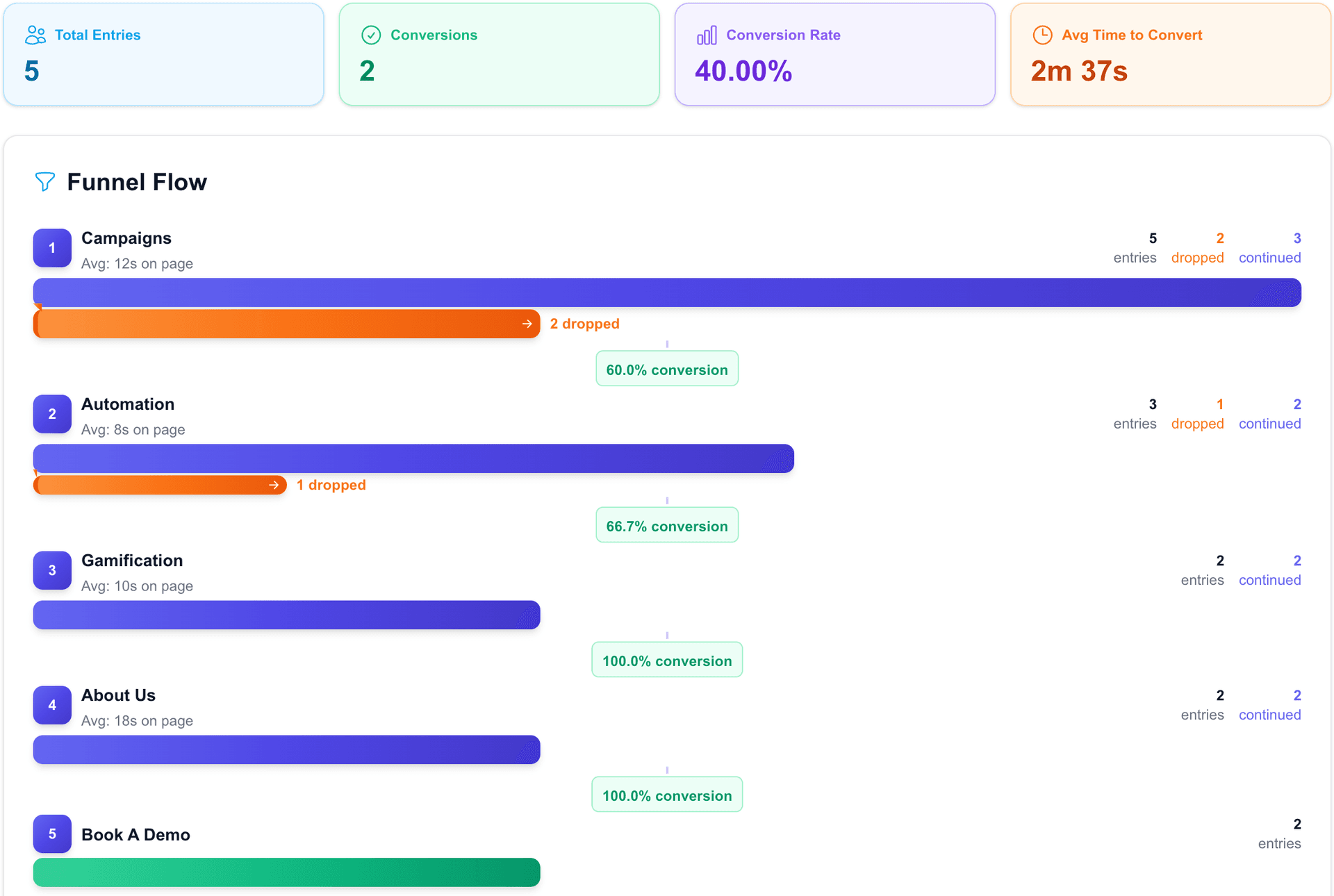Click the 100.0% conversion badge below Gamification
Image resolution: width=1334 pixels, height=896 pixels.
pyautogui.click(x=666, y=660)
